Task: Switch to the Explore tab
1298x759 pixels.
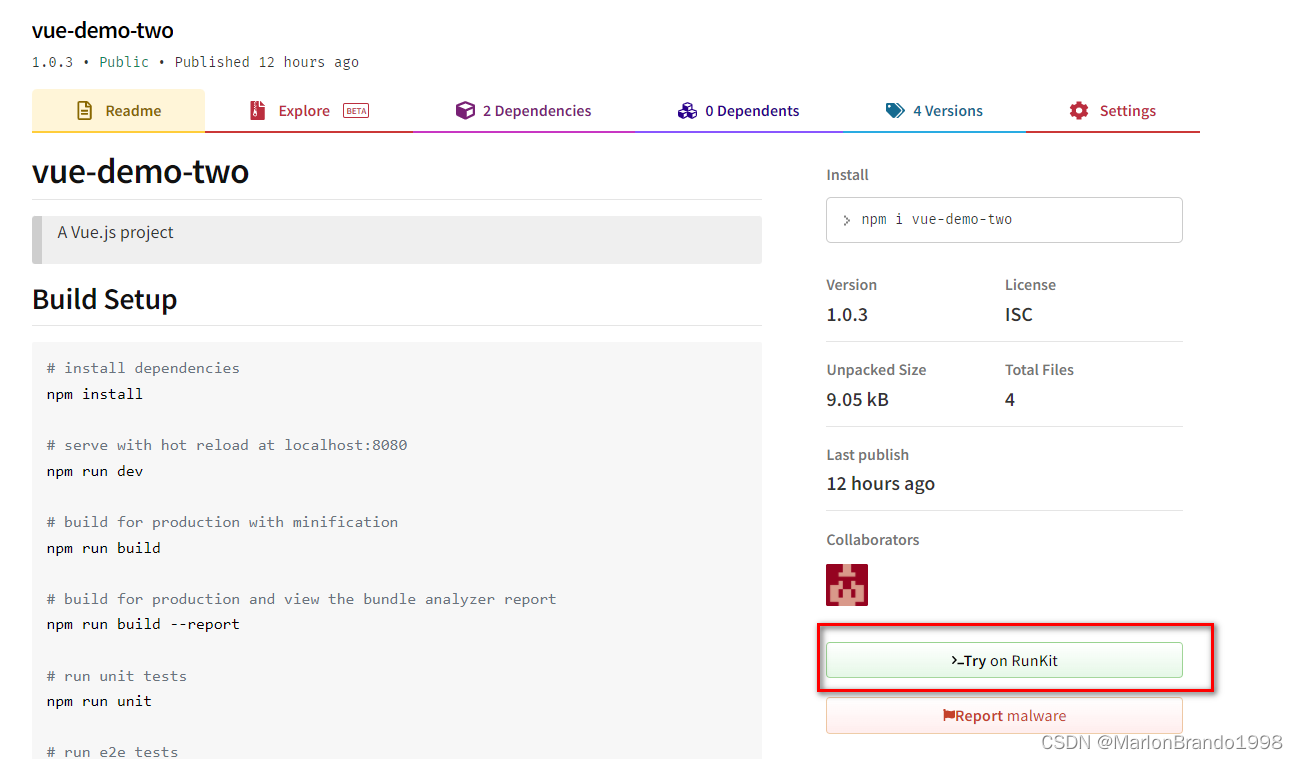Action: [x=309, y=111]
